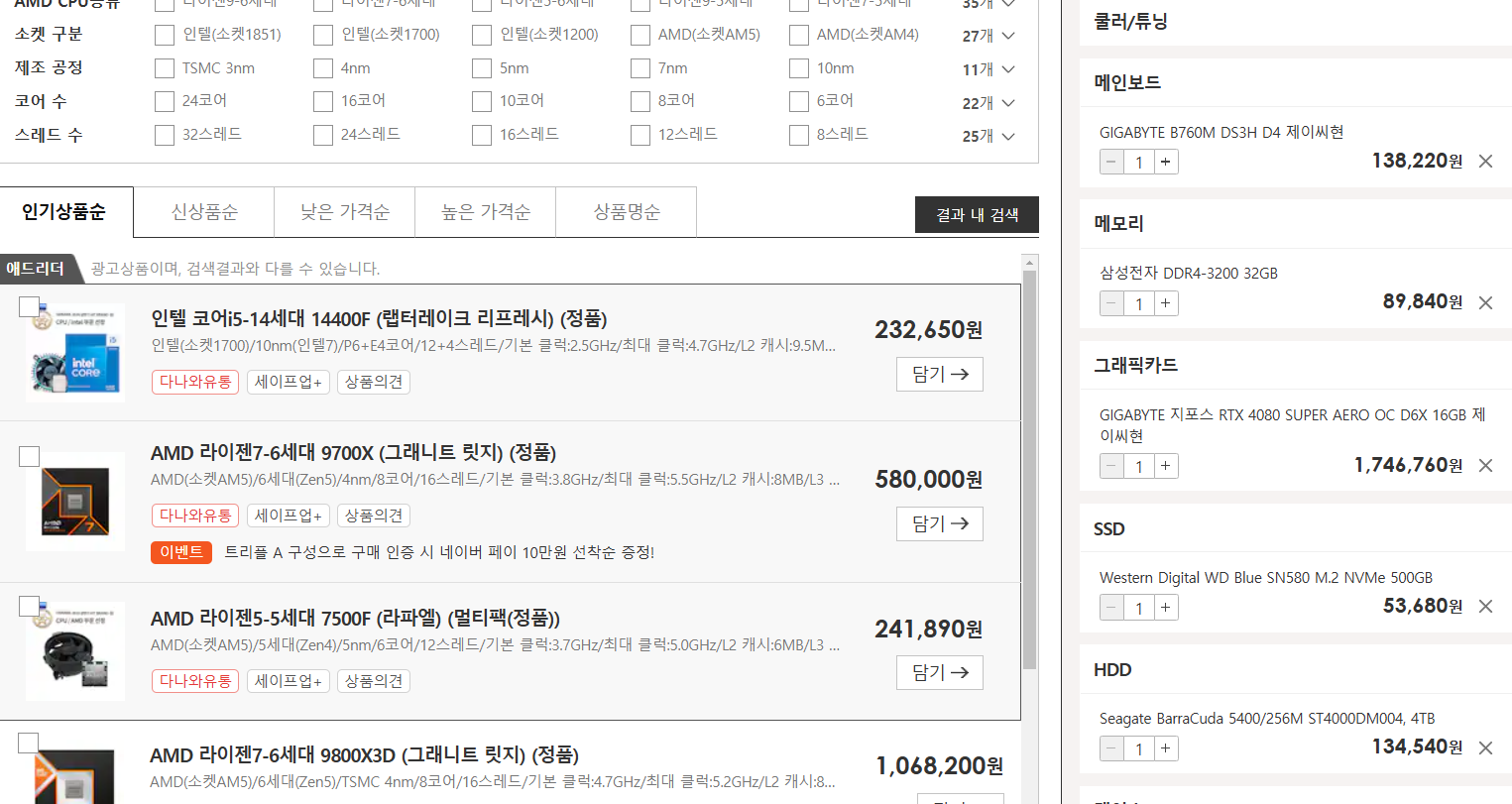
Task: Open Intel Core i5 14400F product image
Action: coord(75,352)
